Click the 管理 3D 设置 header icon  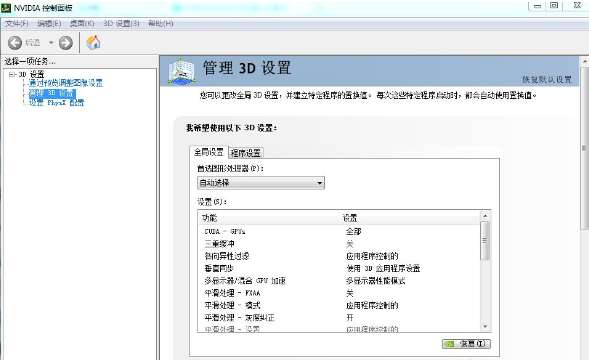[x=182, y=71]
